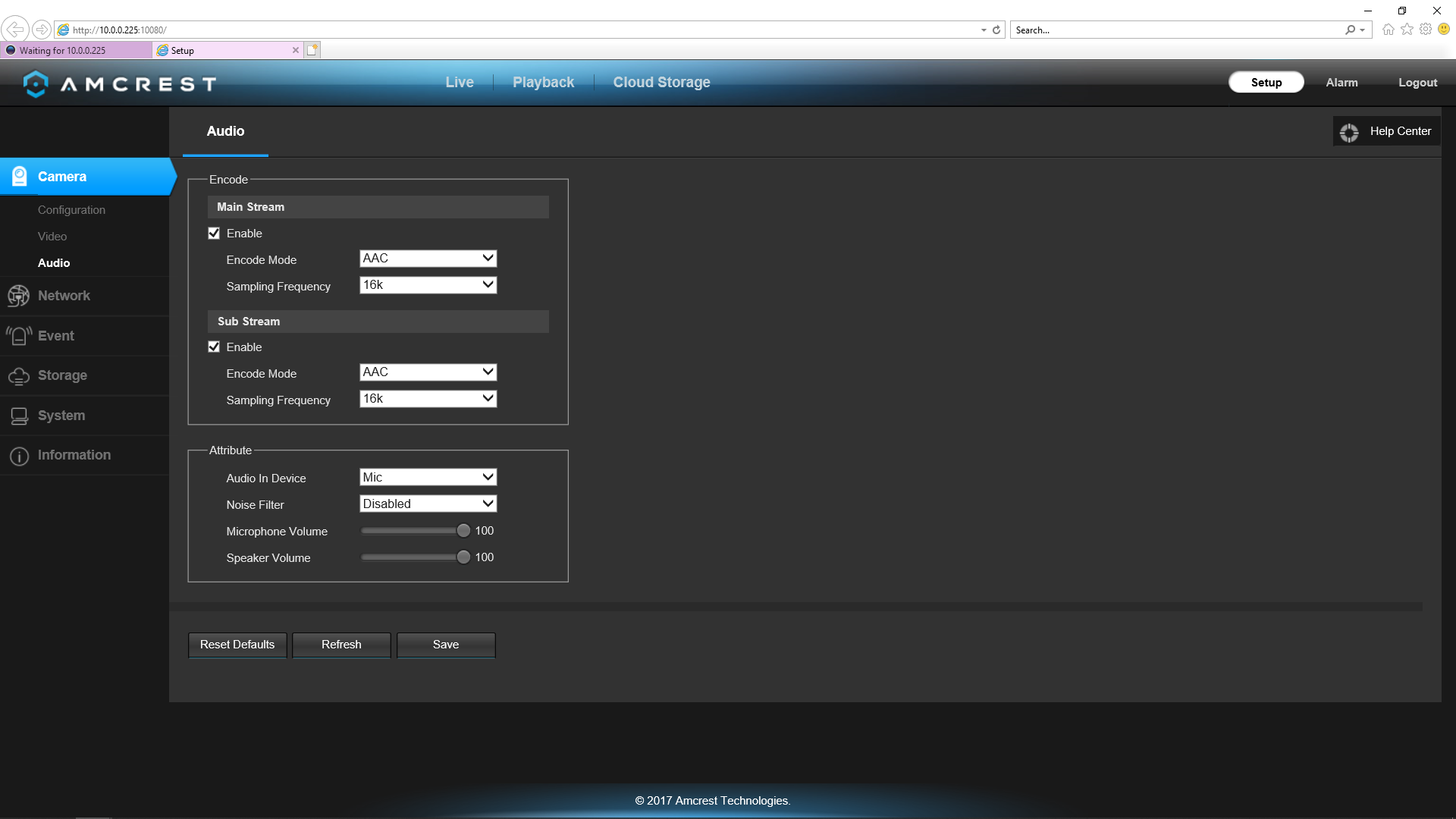Open the Network section icon
The image size is (1456, 819).
[18, 296]
